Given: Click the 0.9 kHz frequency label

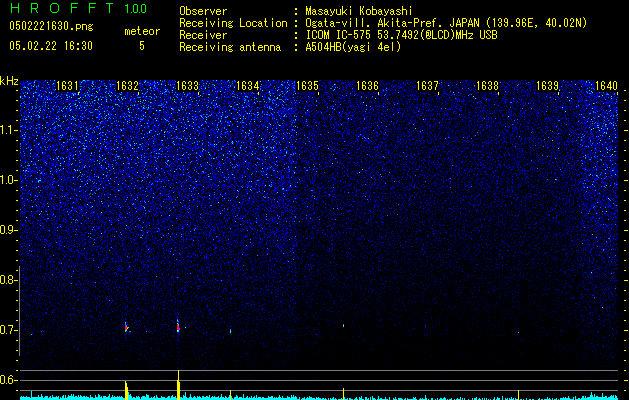Looking at the screenshot, I should 8,230.
